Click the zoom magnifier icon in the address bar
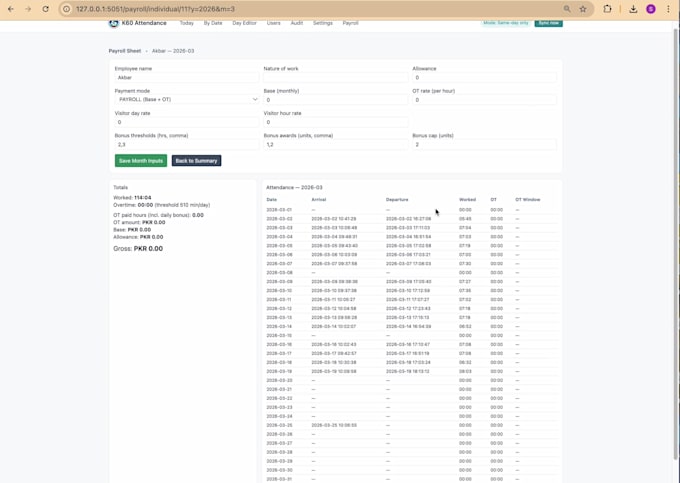Screen dimensions: 680x483 pyautogui.click(x=567, y=9)
